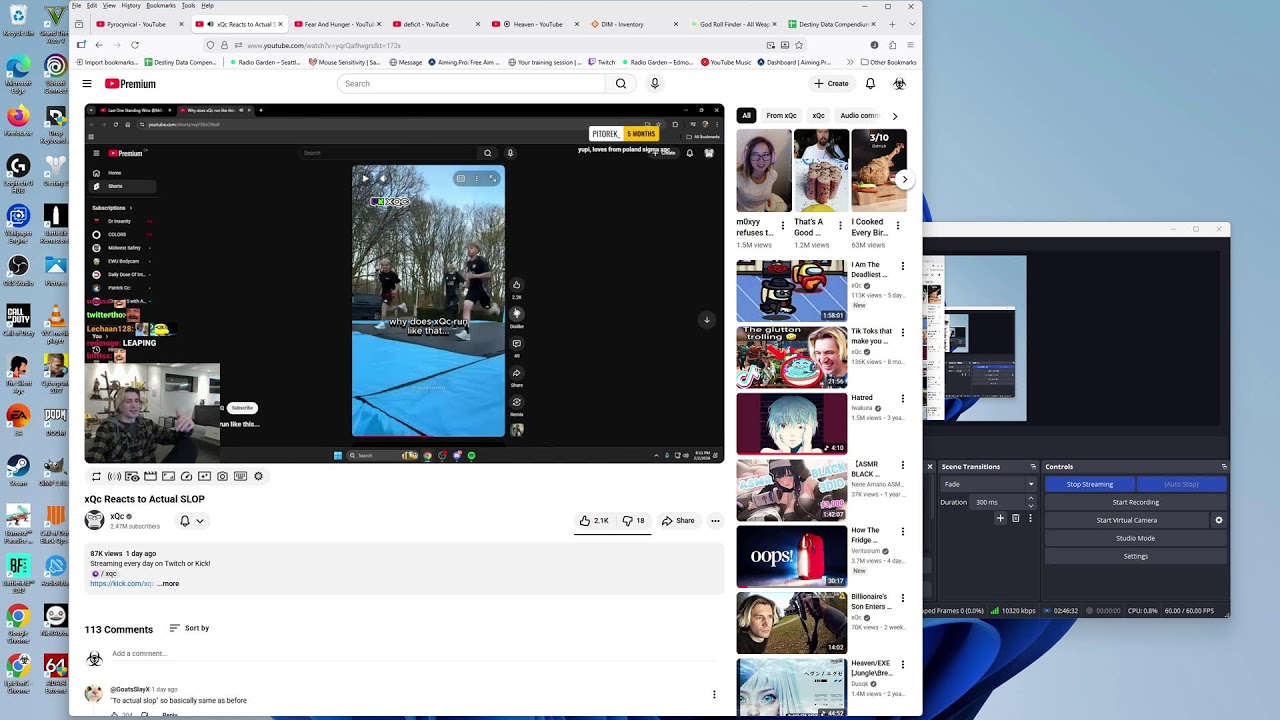
Task: Click the YouTube search magnifier button
Action: (621, 84)
